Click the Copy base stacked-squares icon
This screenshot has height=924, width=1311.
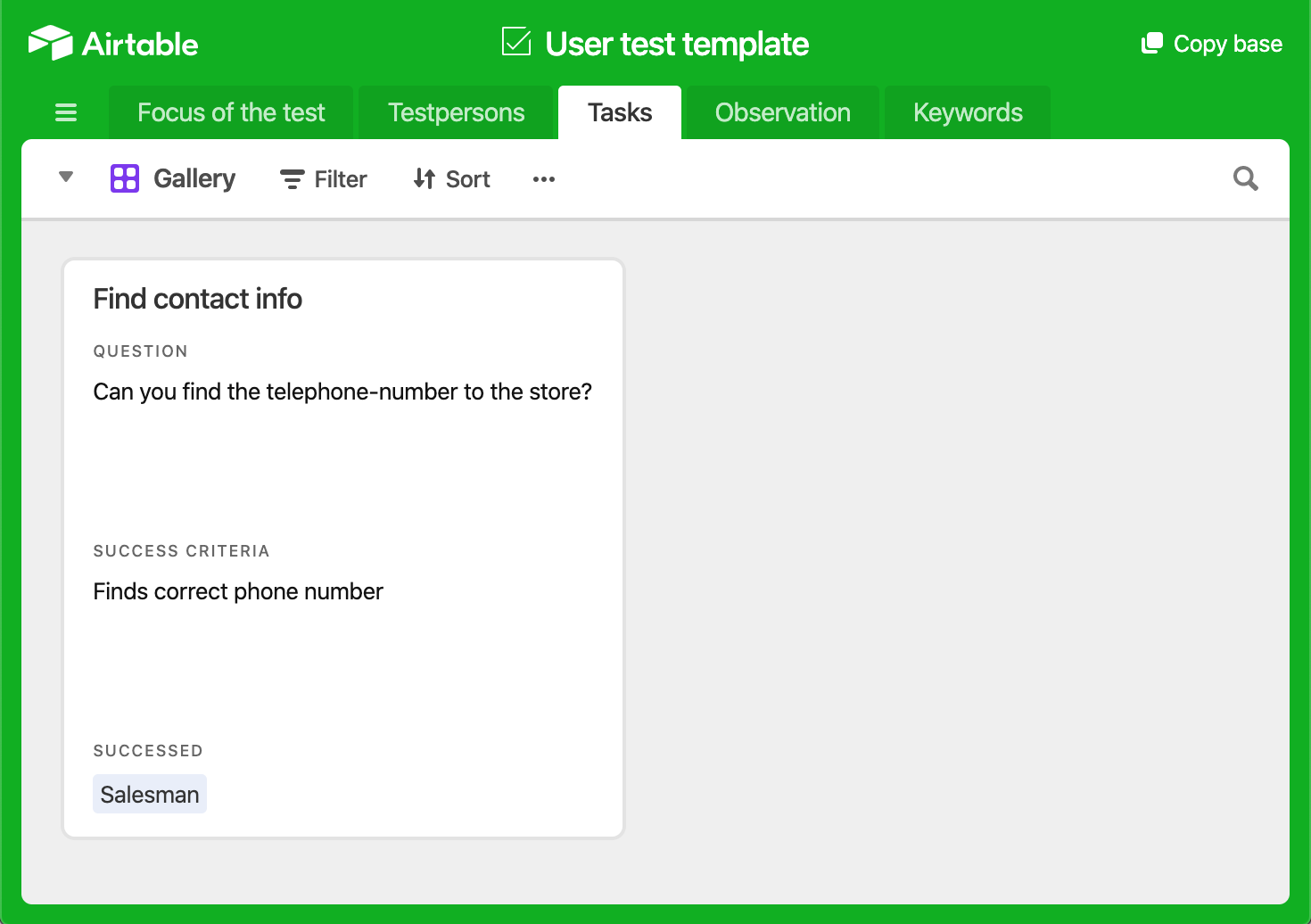(1152, 41)
